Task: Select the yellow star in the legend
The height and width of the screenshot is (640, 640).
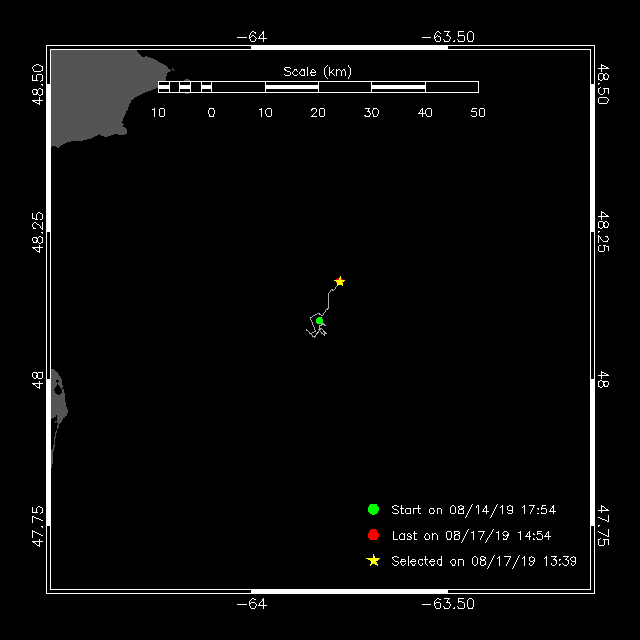Action: 373,561
